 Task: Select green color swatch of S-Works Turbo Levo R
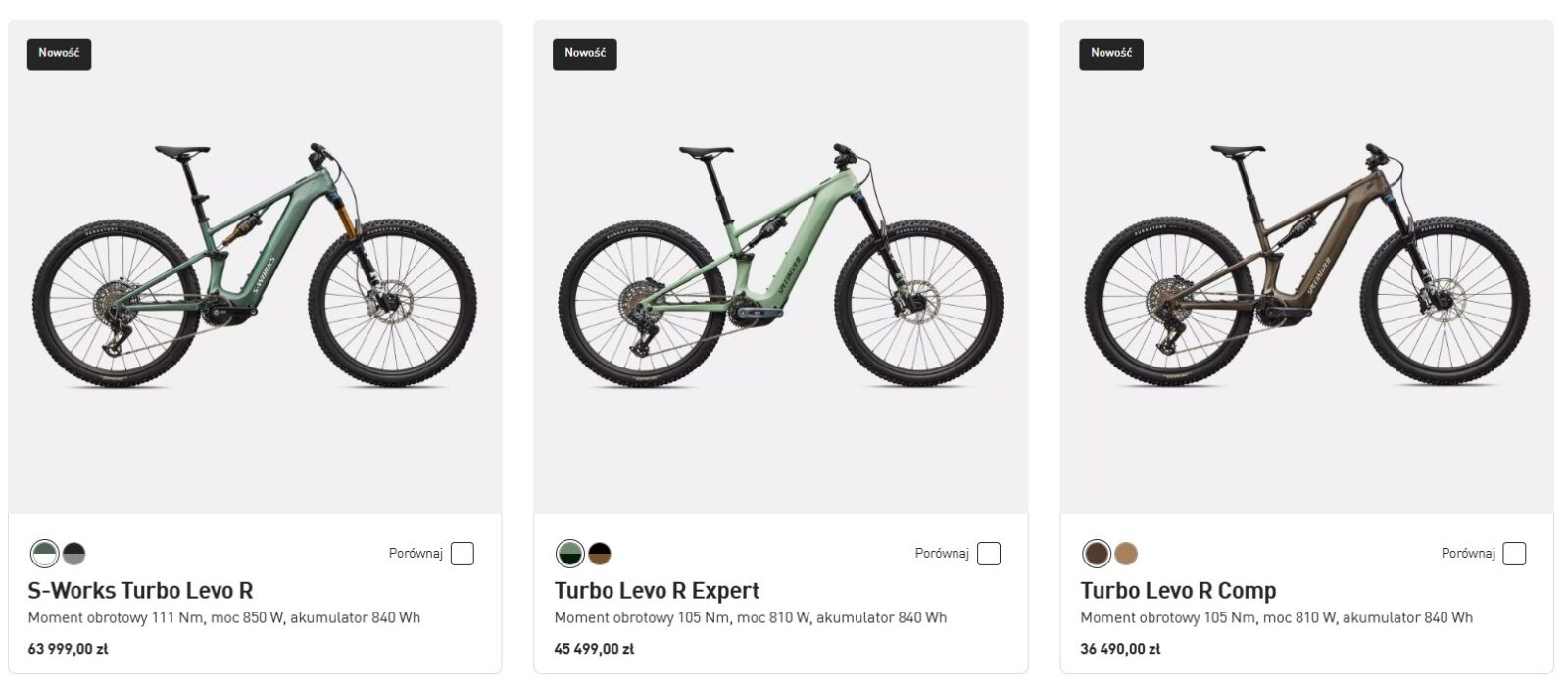(44, 555)
